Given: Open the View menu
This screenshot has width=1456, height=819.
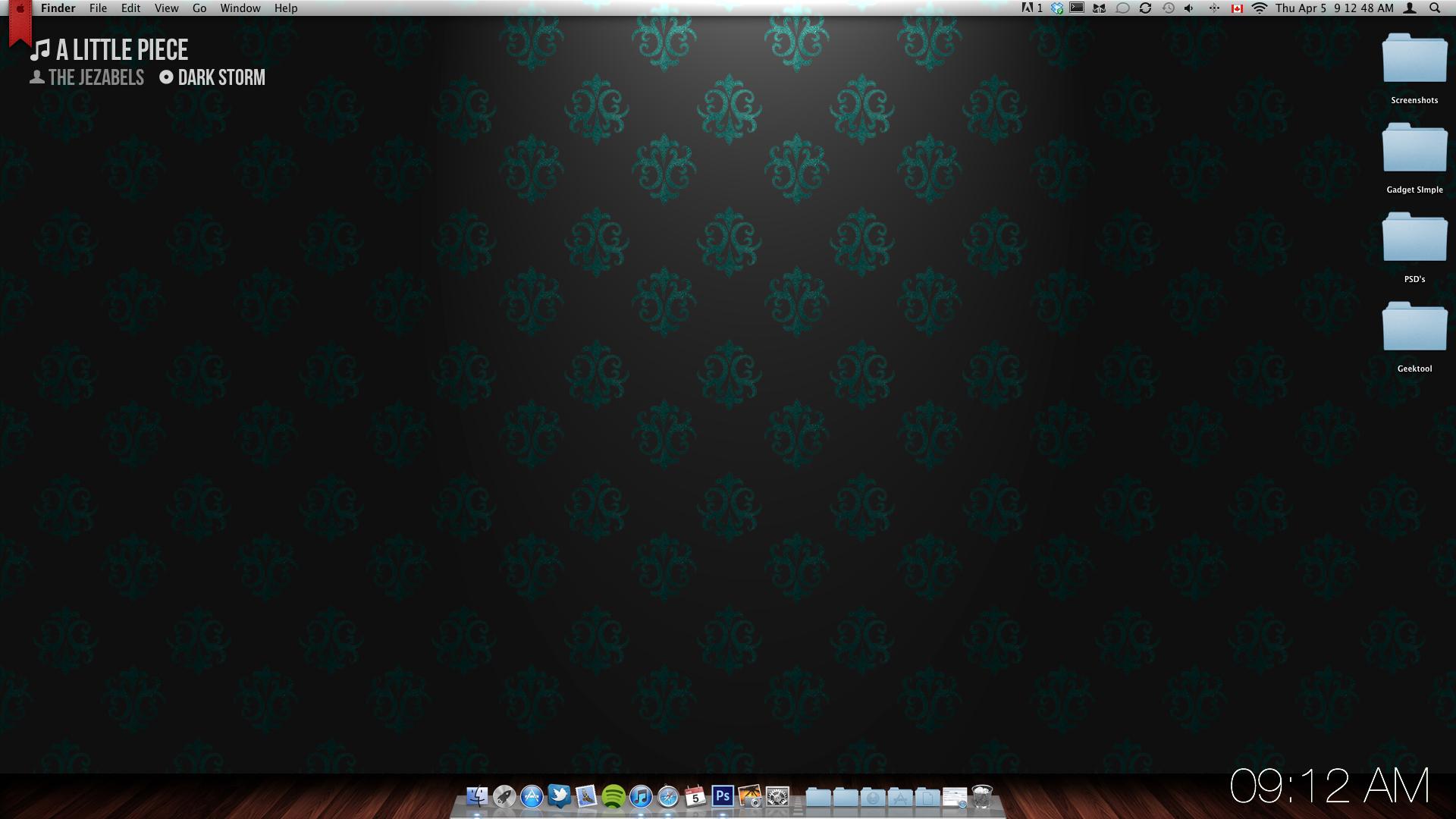Looking at the screenshot, I should [166, 8].
